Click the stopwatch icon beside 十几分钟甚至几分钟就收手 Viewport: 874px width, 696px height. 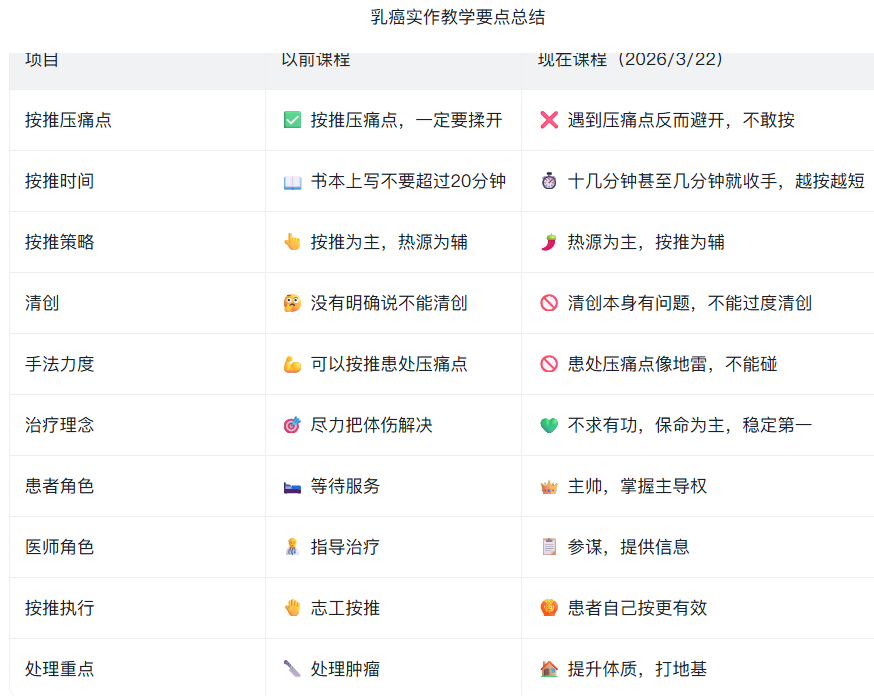pos(549,181)
